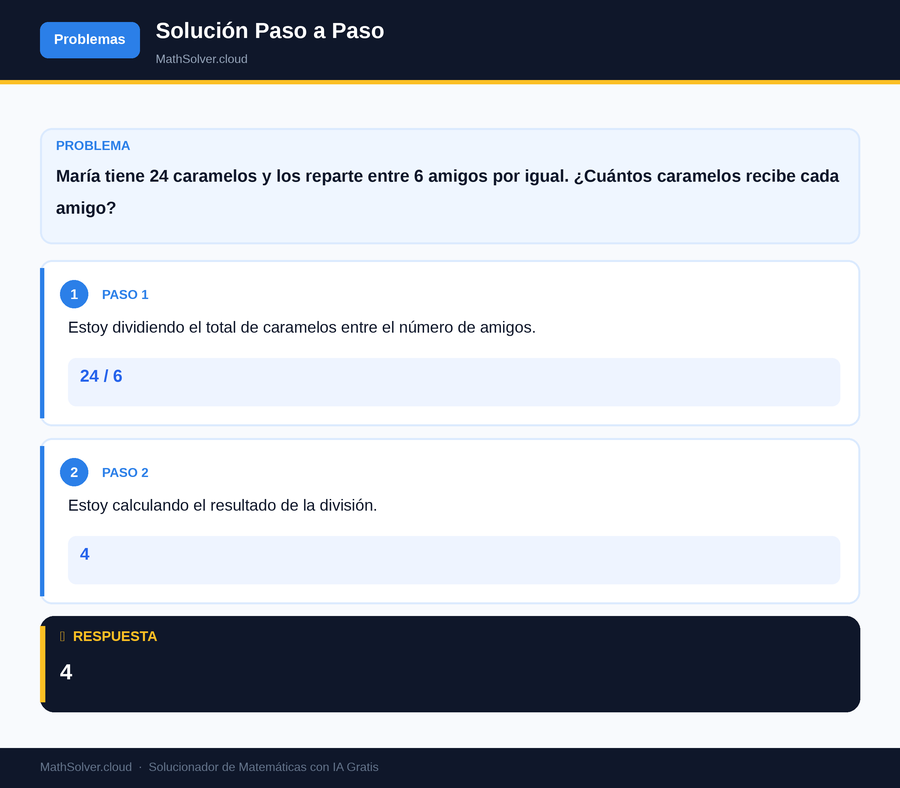Screen dimensions: 900x788
Task: Click the icon beside RESPUESTA
Action: point(63,636)
